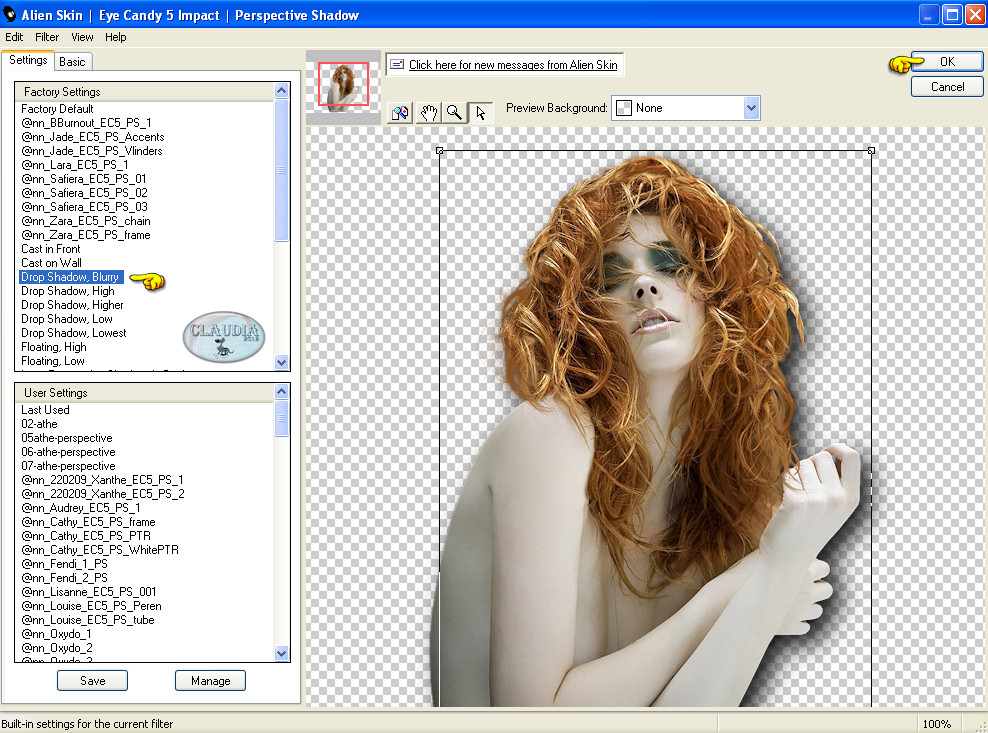
Task: Select 07-athe-perspective user setting
Action: (x=68, y=466)
